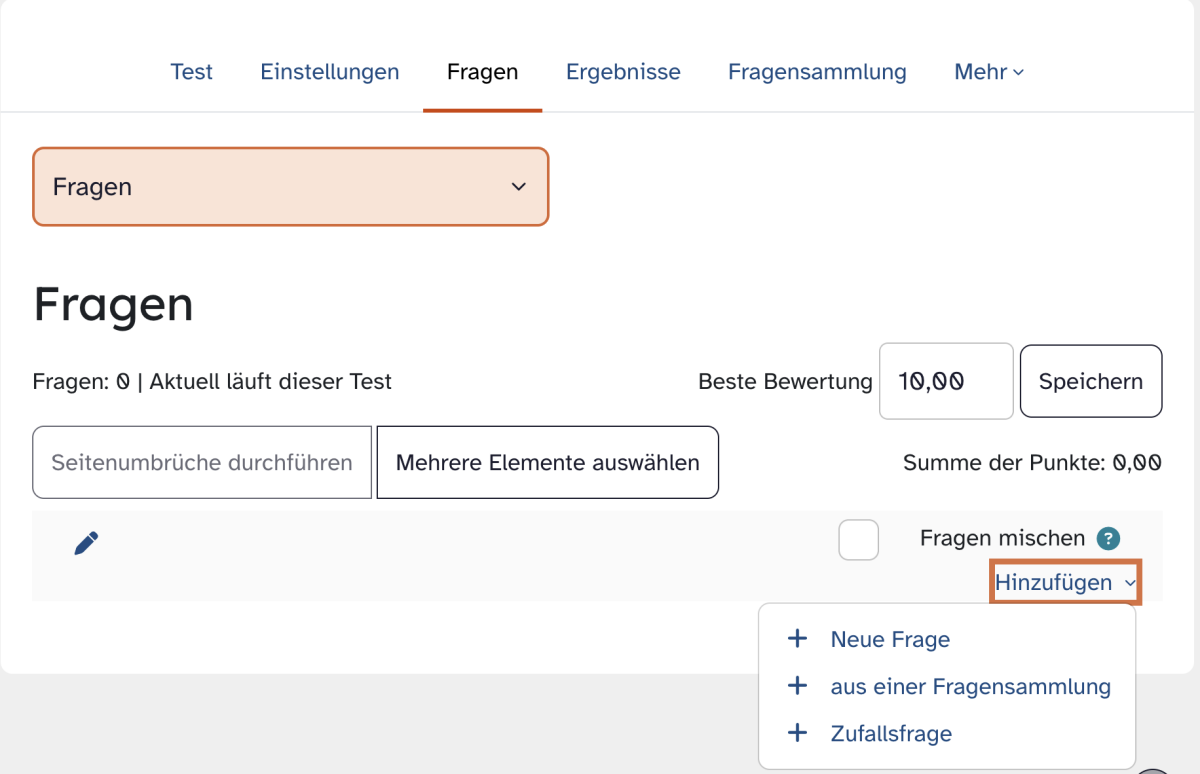Open the Fragensammlung tab

click(x=817, y=72)
